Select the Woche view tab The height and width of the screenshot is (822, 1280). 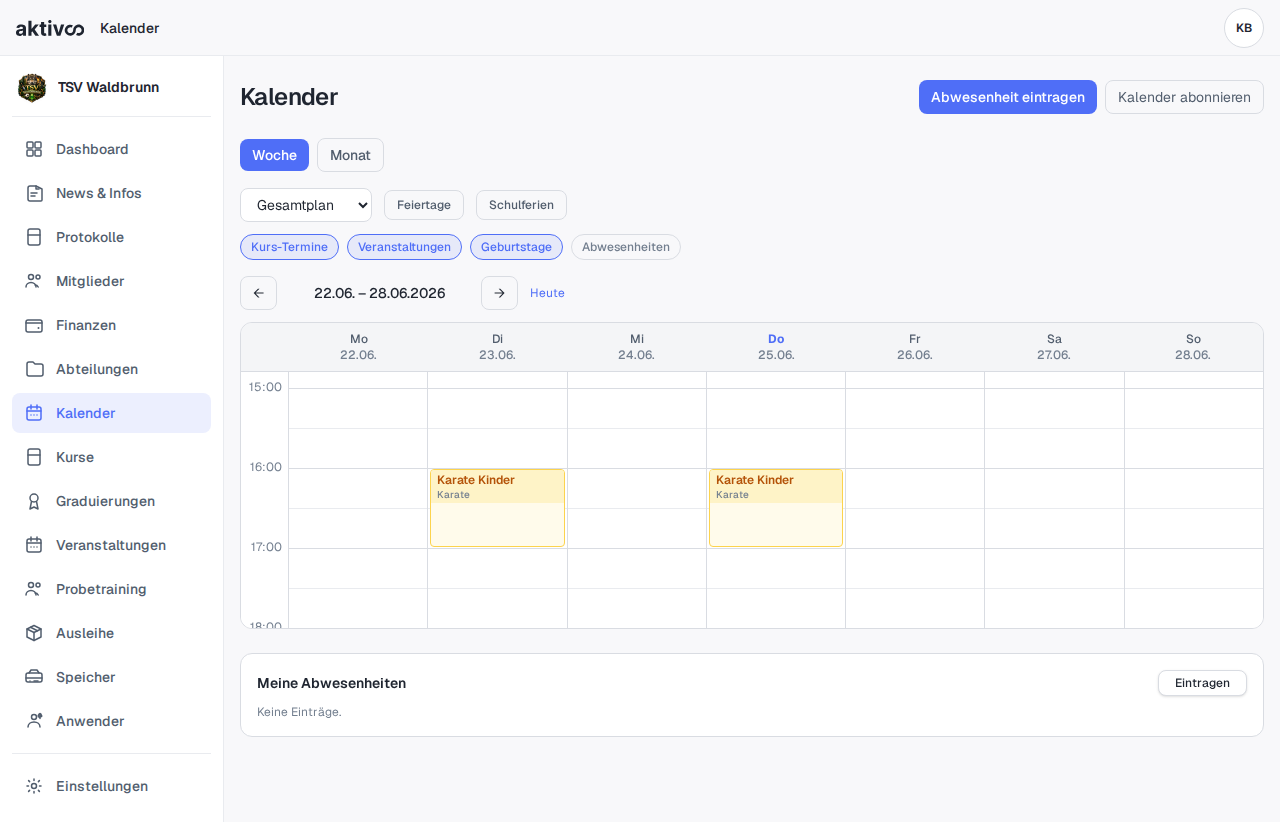[274, 155]
